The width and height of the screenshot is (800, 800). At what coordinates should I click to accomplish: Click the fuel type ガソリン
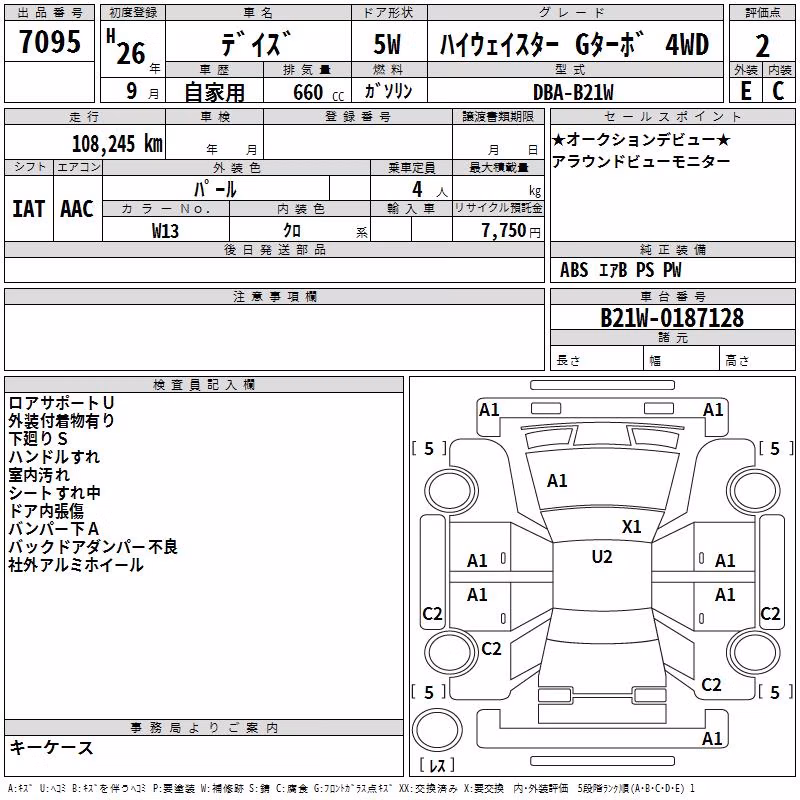[388, 91]
